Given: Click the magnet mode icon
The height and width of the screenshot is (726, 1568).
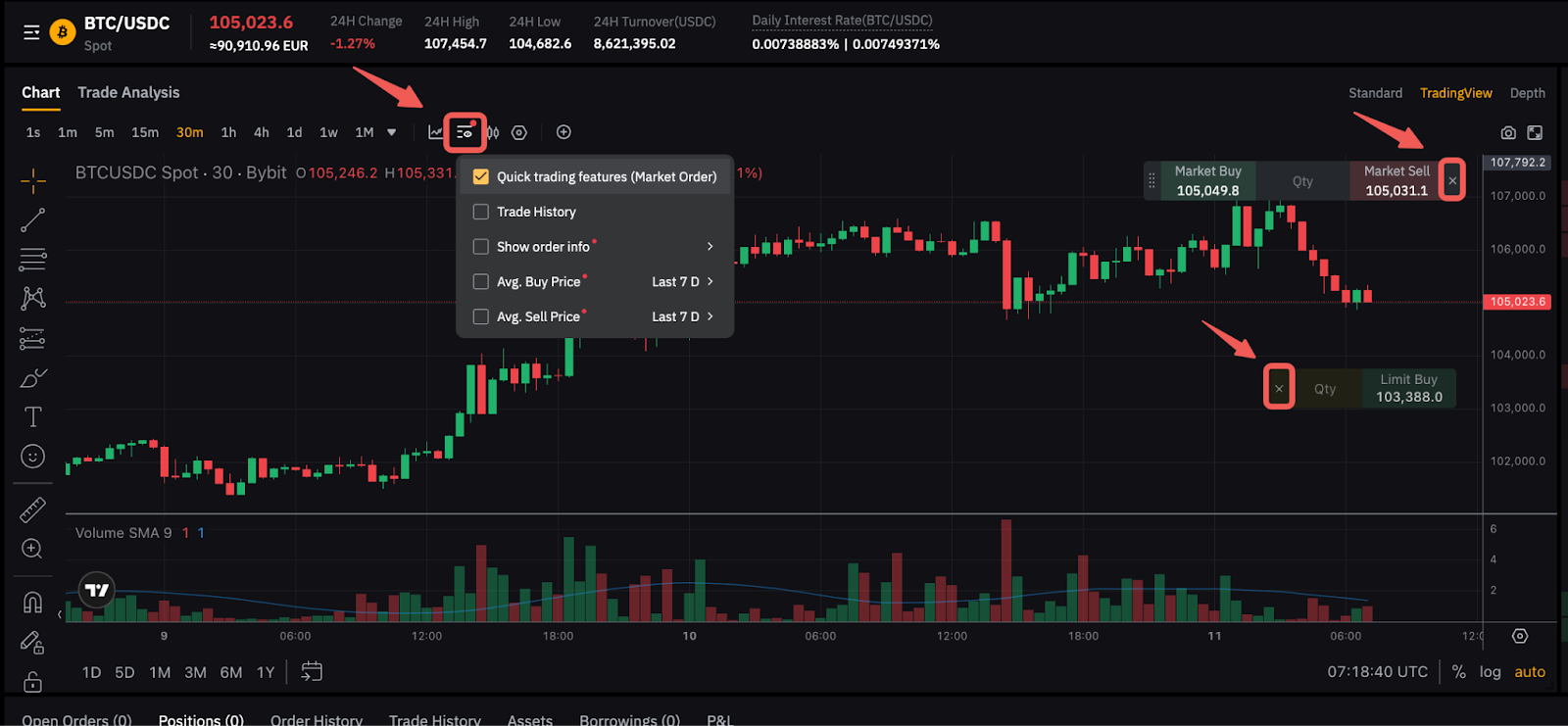Looking at the screenshot, I should tap(32, 602).
